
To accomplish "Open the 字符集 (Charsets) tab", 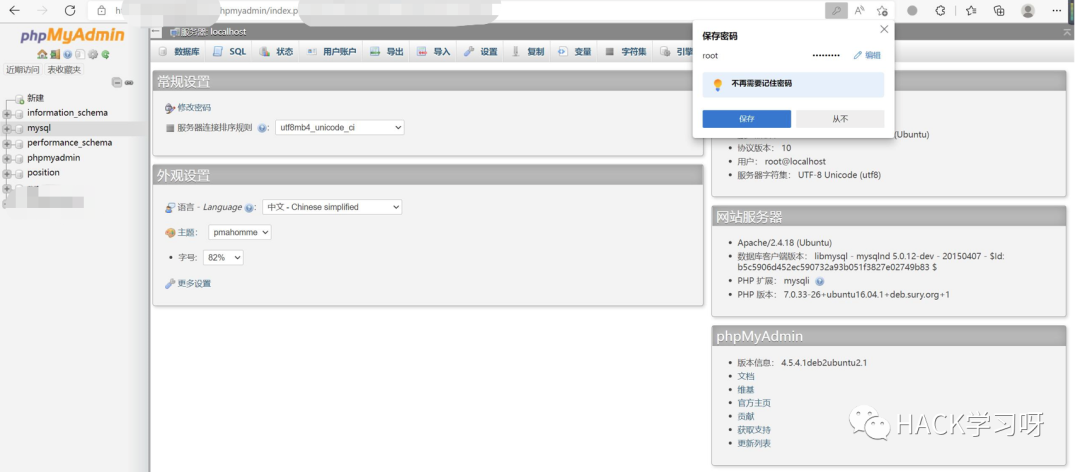I will [x=625, y=52].
